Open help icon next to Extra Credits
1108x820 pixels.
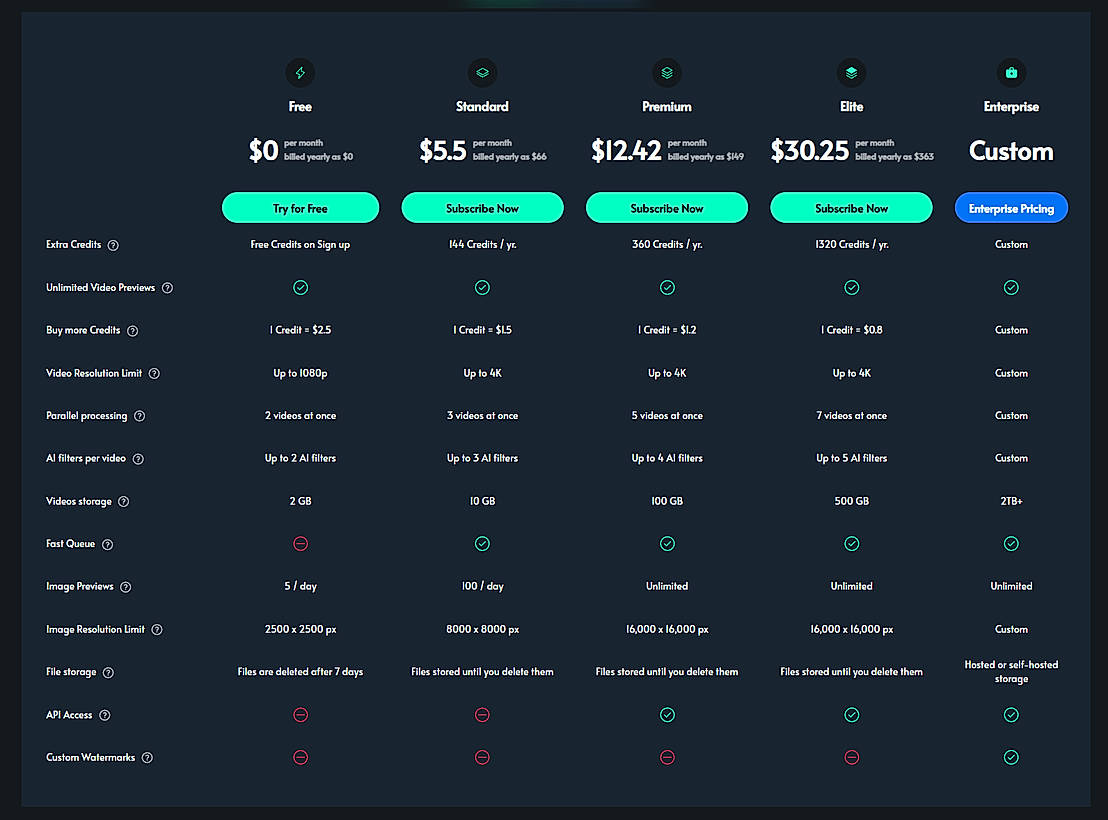(x=113, y=245)
